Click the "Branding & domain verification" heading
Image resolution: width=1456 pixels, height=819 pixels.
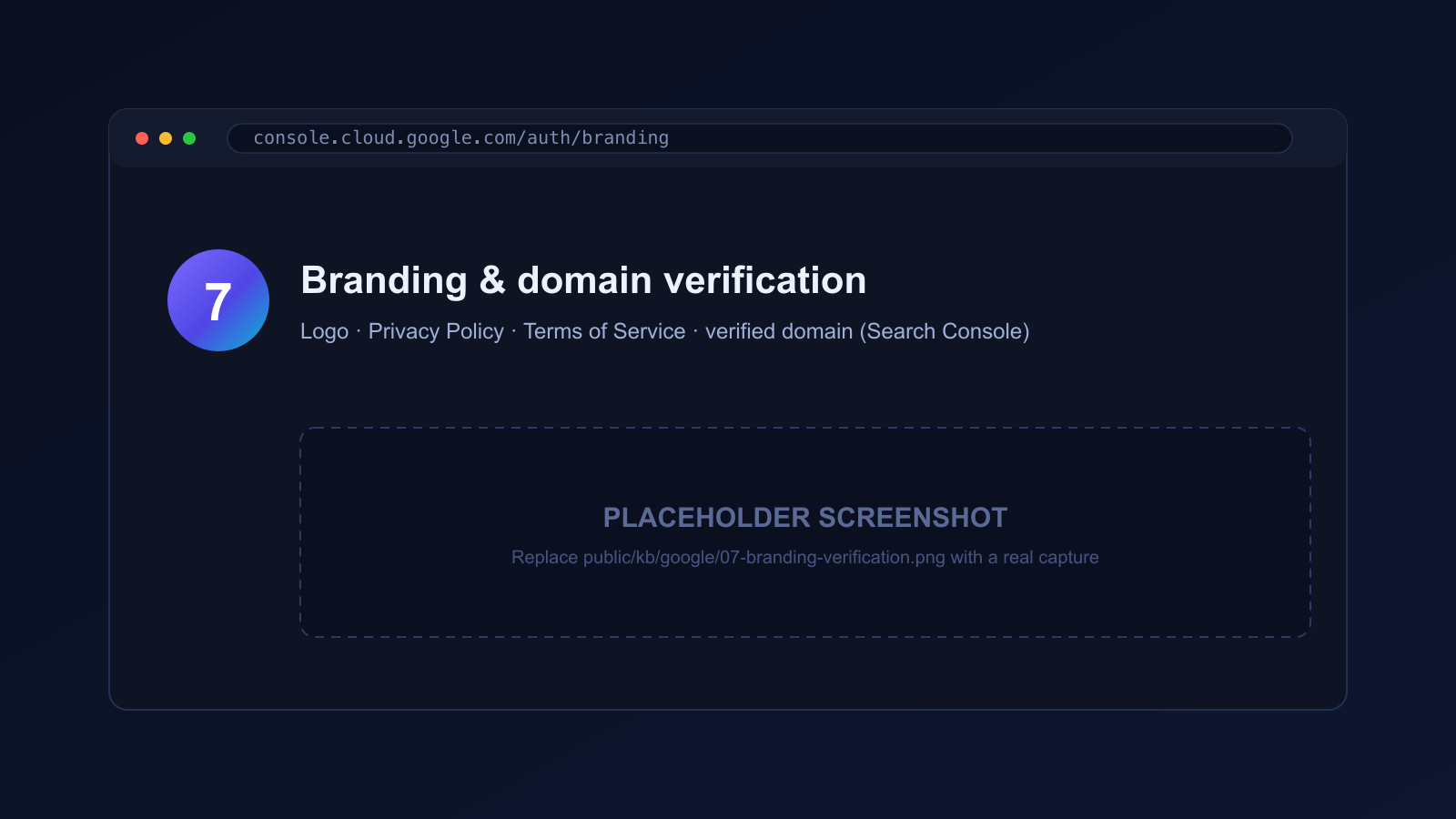583,280
